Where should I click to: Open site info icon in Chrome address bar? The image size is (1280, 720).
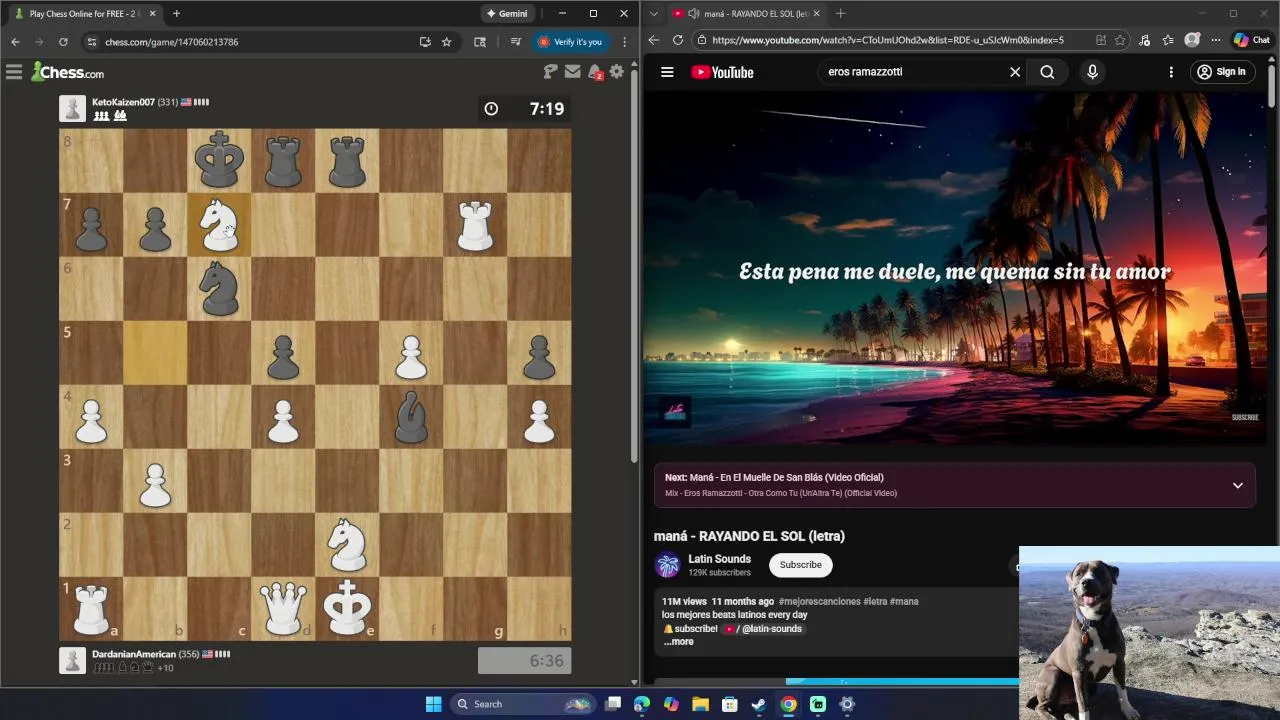tap(91, 42)
